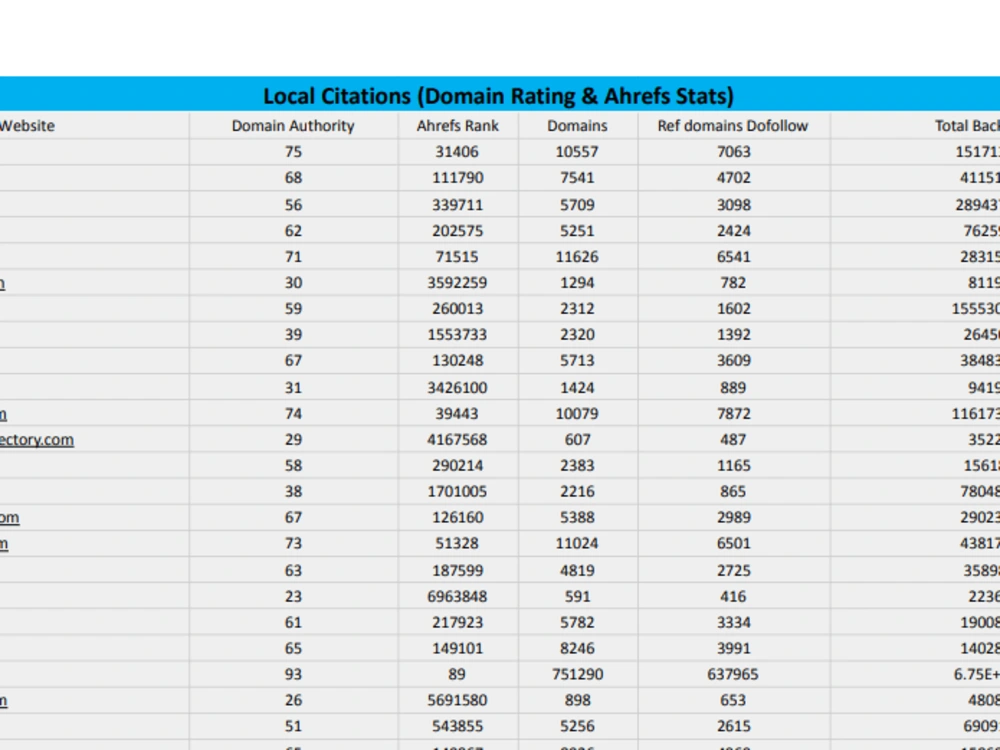Click Ahrefs Rank value 4167568
The image size is (1000, 750).
[x=457, y=439]
